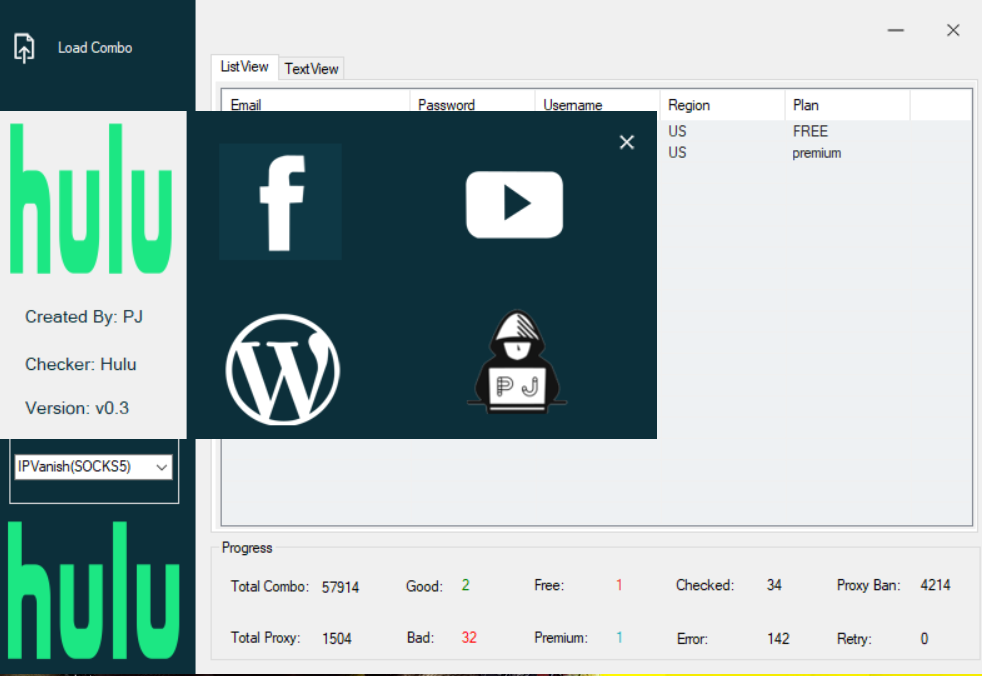Click the 'Checker: Hulu' text
982x676 pixels.
click(x=81, y=365)
